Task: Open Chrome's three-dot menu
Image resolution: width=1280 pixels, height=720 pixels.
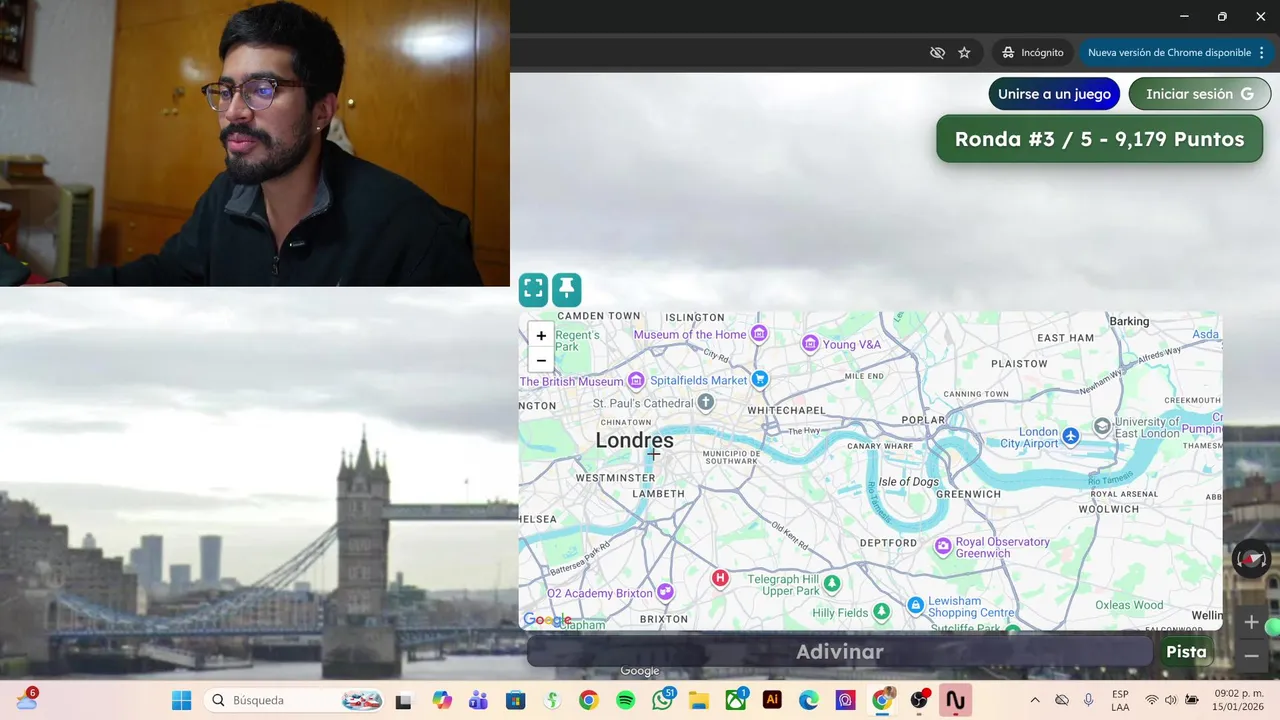Action: point(1262,52)
